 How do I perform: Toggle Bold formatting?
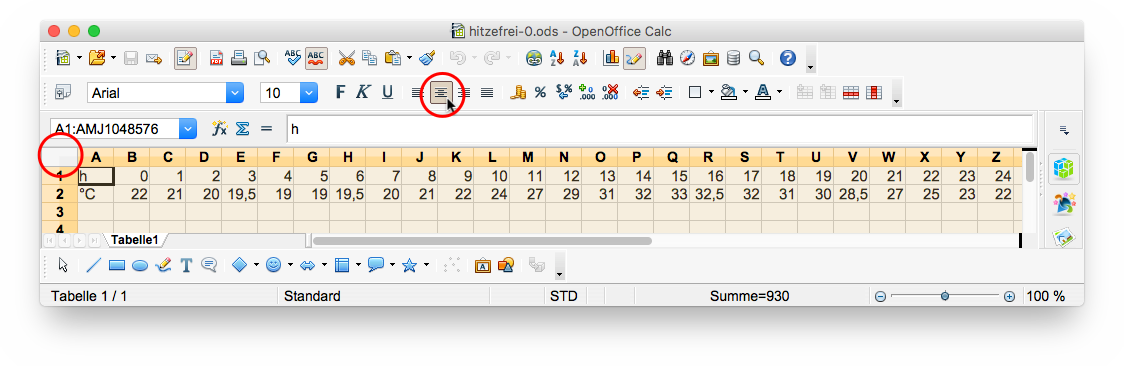[341, 92]
